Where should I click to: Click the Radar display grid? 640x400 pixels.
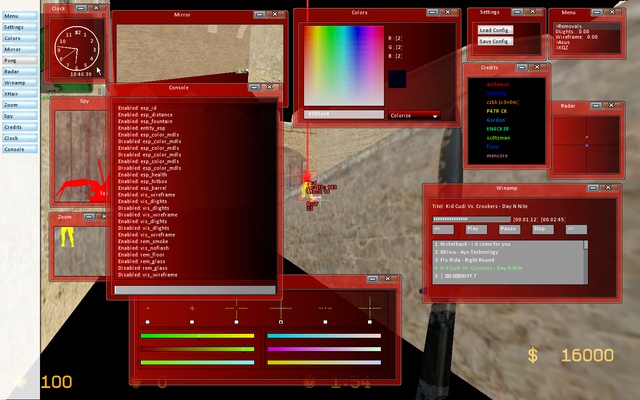coord(586,145)
